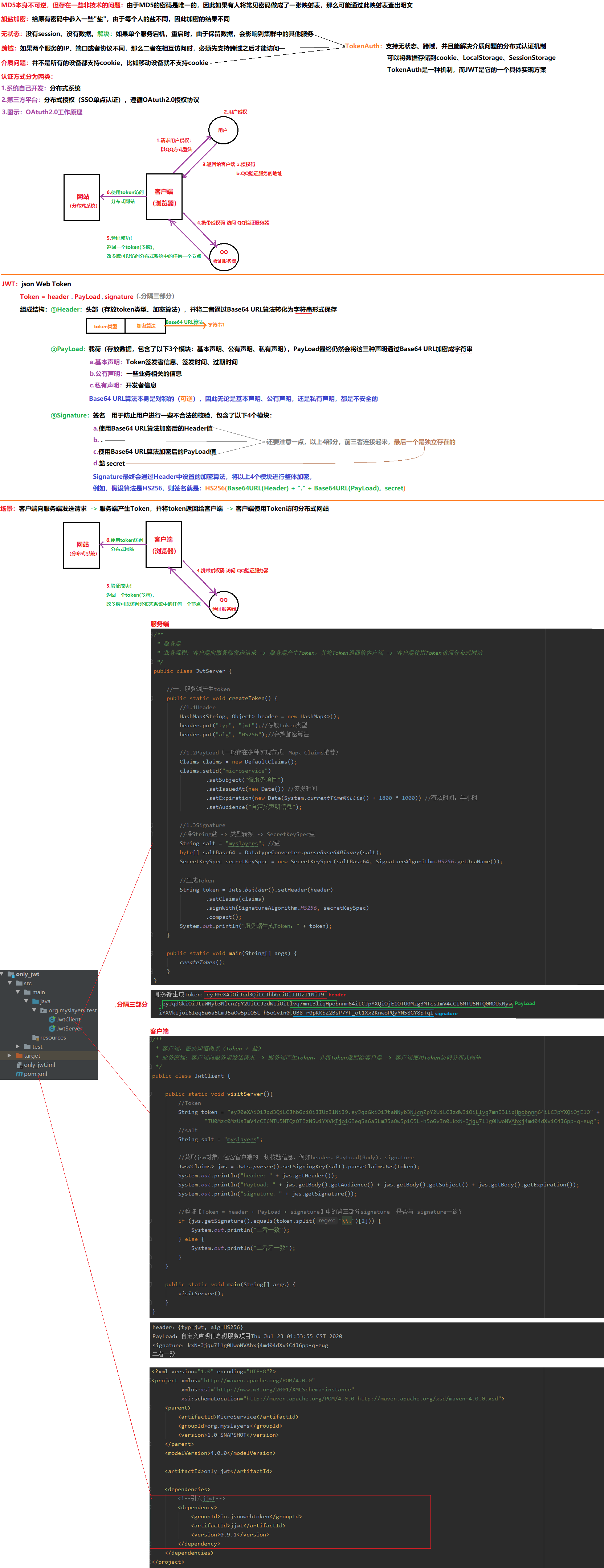Select the pom.xml file name in tree
This screenshot has height=1568, width=604.
coord(35,1074)
